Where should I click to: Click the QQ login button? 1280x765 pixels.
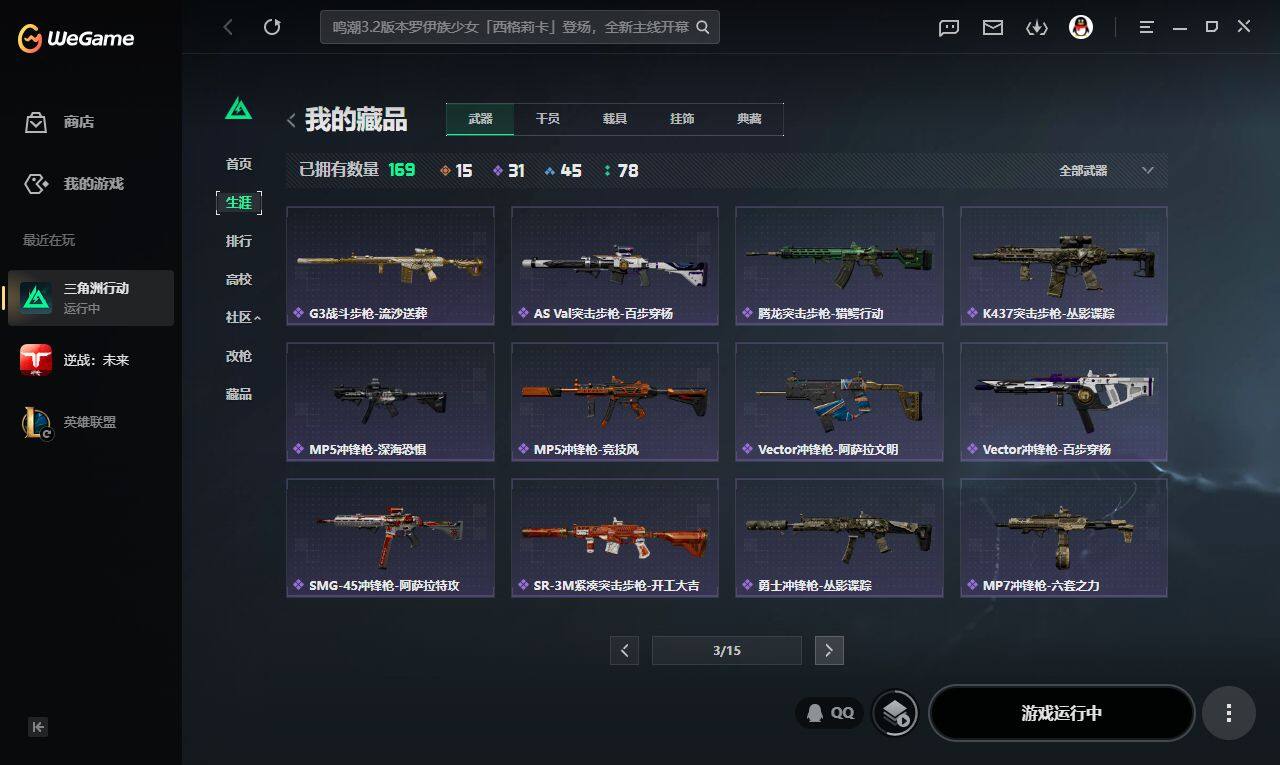(830, 713)
